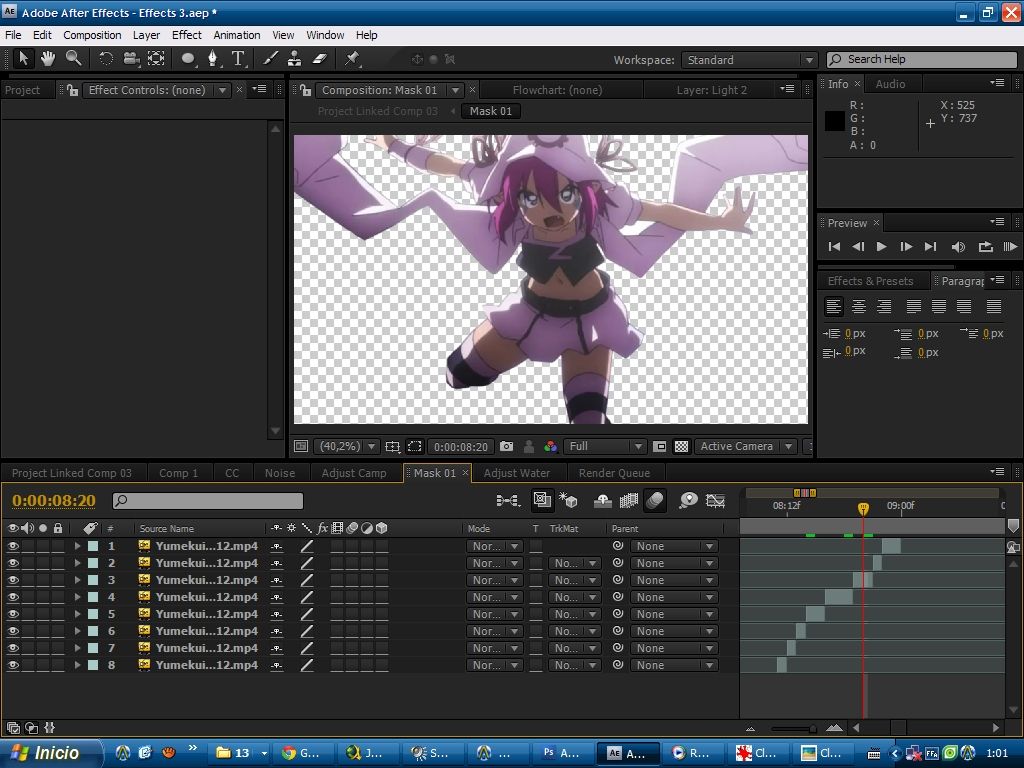
Task: Click the current time indicator in timeline
Action: [863, 508]
